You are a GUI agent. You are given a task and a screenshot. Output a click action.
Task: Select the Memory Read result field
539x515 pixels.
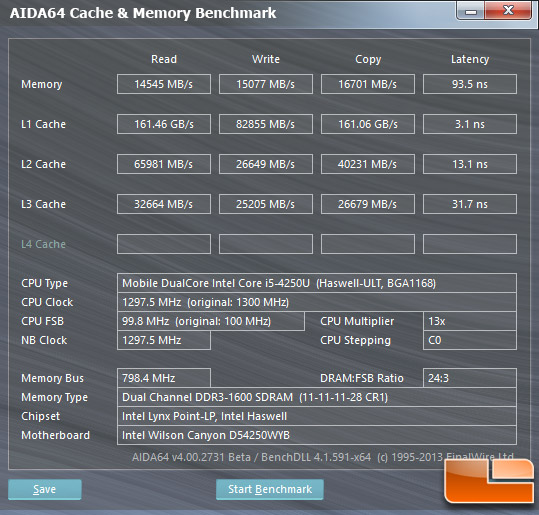tap(164, 84)
